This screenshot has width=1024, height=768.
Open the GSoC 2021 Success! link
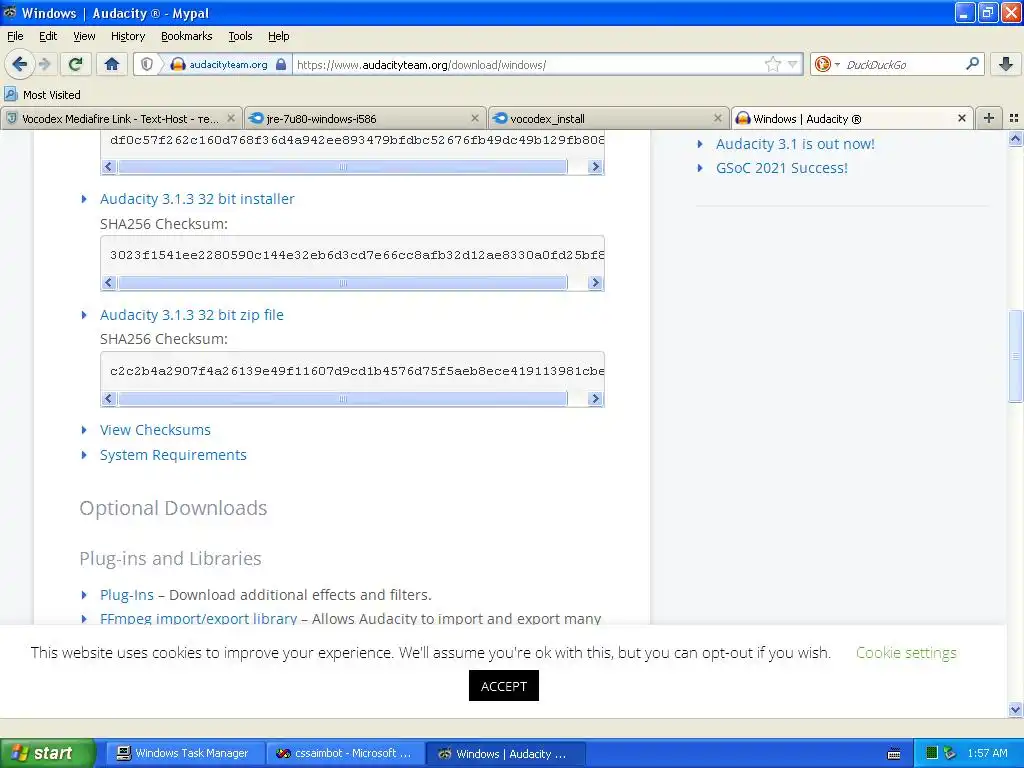click(782, 168)
